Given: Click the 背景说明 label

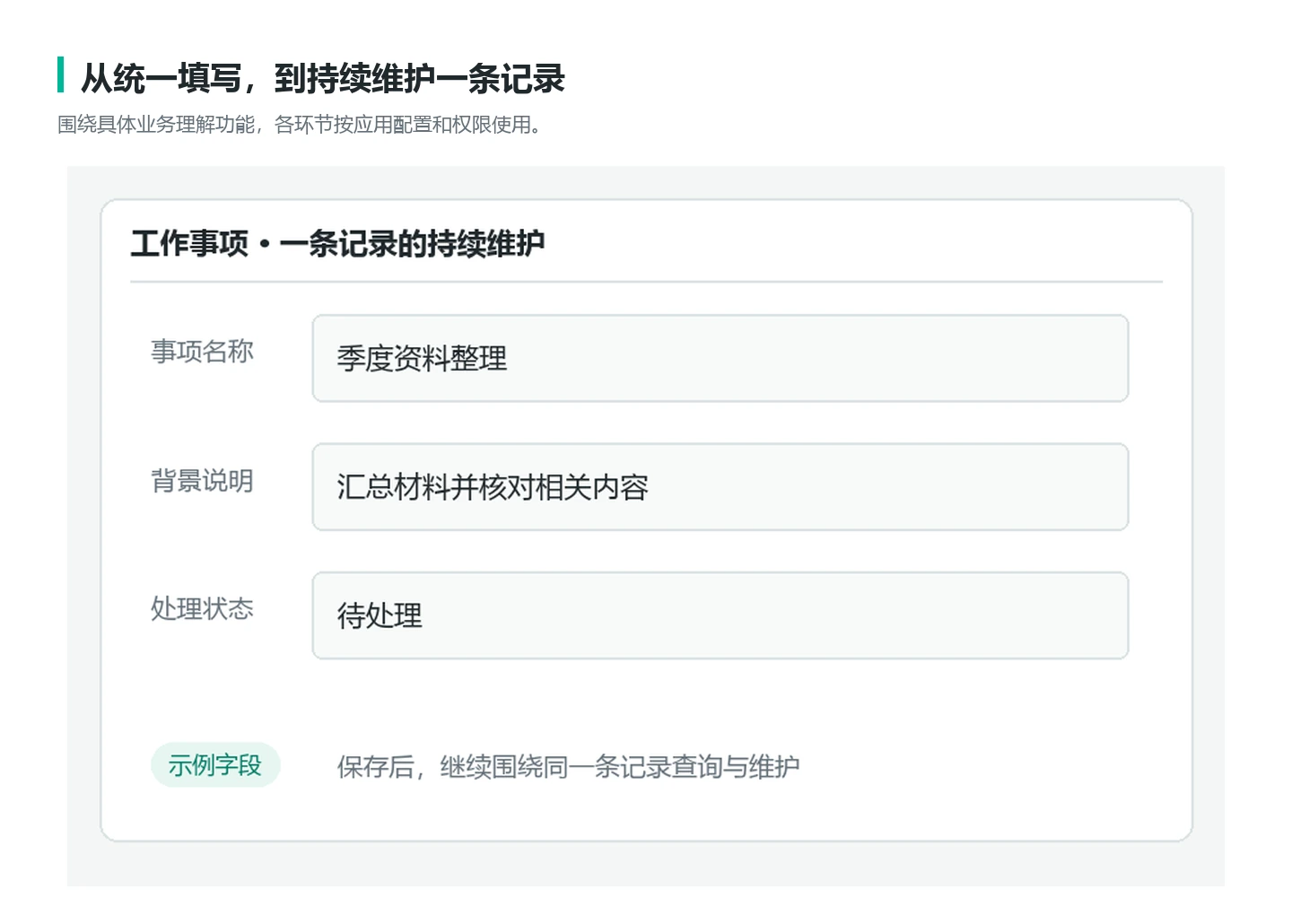Looking at the screenshot, I should 202,481.
